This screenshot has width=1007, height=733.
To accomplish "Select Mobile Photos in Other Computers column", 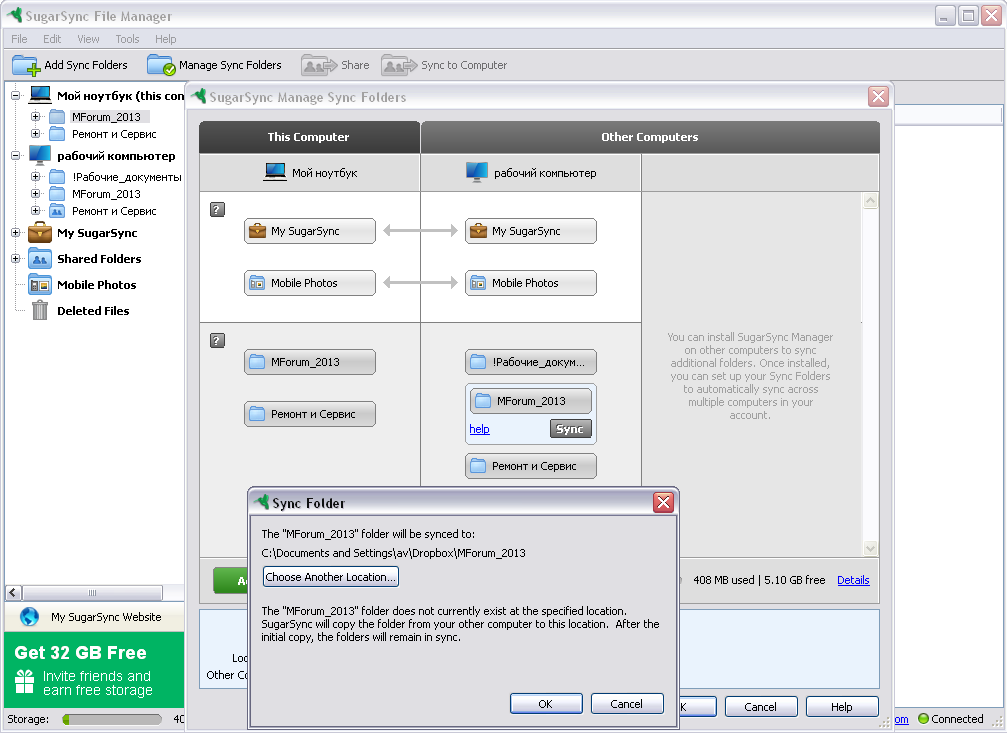I will pyautogui.click(x=530, y=283).
